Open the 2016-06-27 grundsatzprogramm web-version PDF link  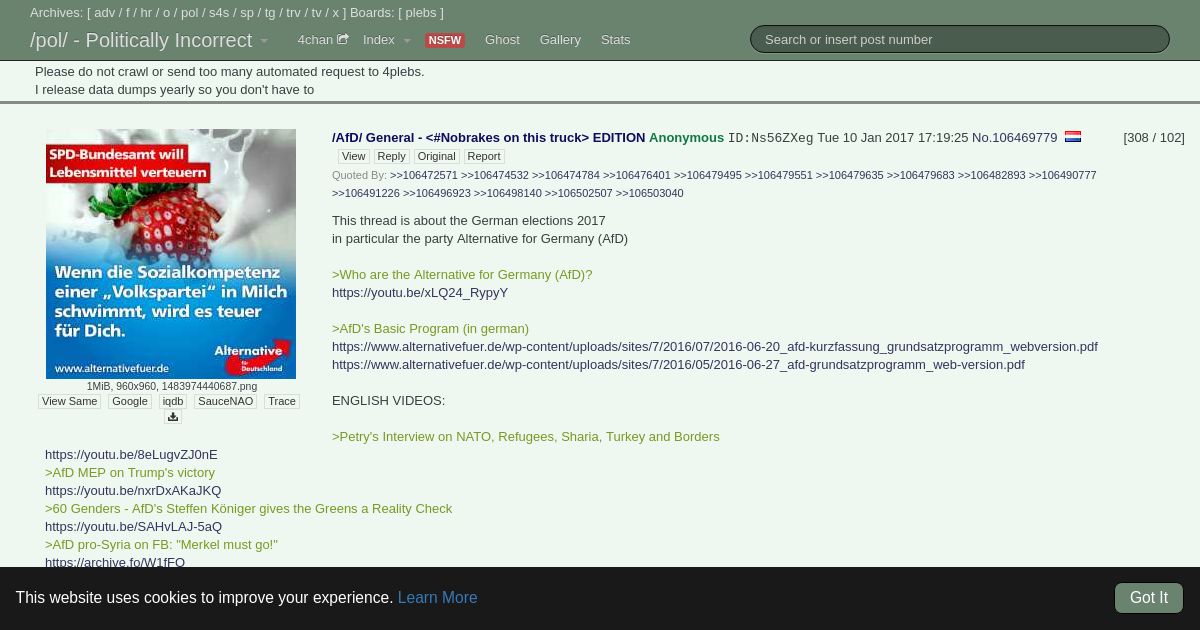[x=678, y=365]
